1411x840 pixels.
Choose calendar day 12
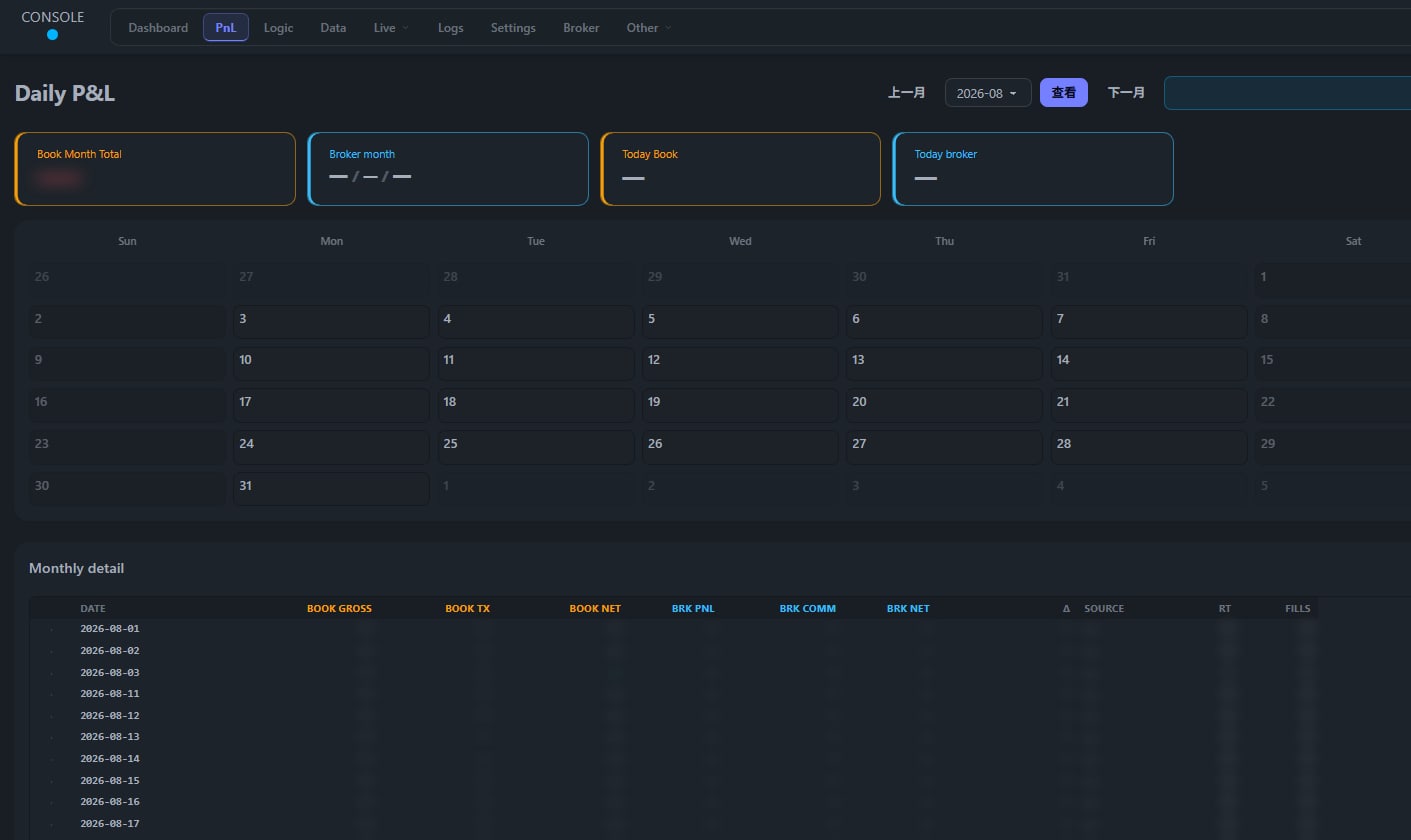pyautogui.click(x=740, y=363)
